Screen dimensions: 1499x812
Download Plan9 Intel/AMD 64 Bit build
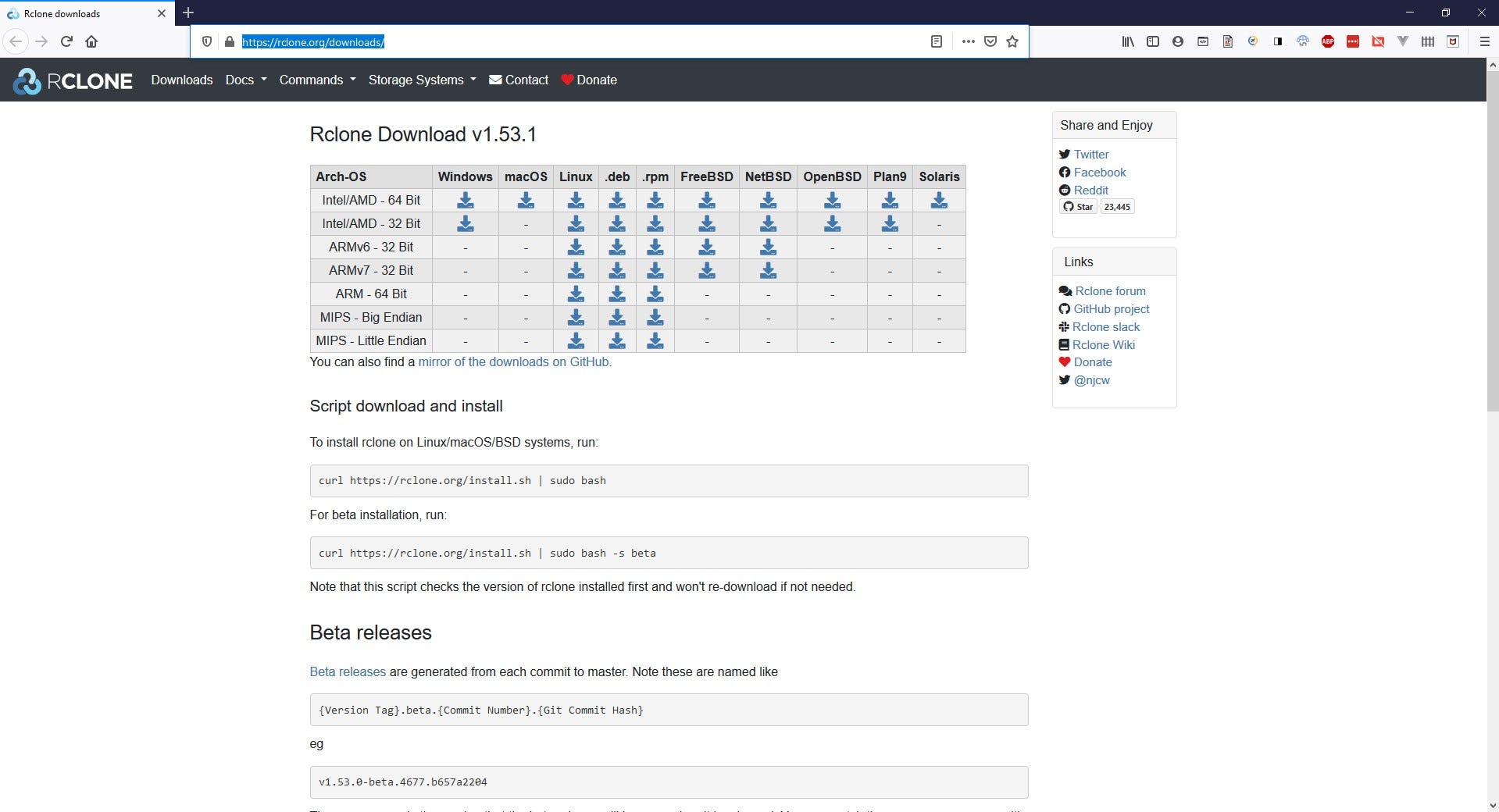click(x=890, y=200)
